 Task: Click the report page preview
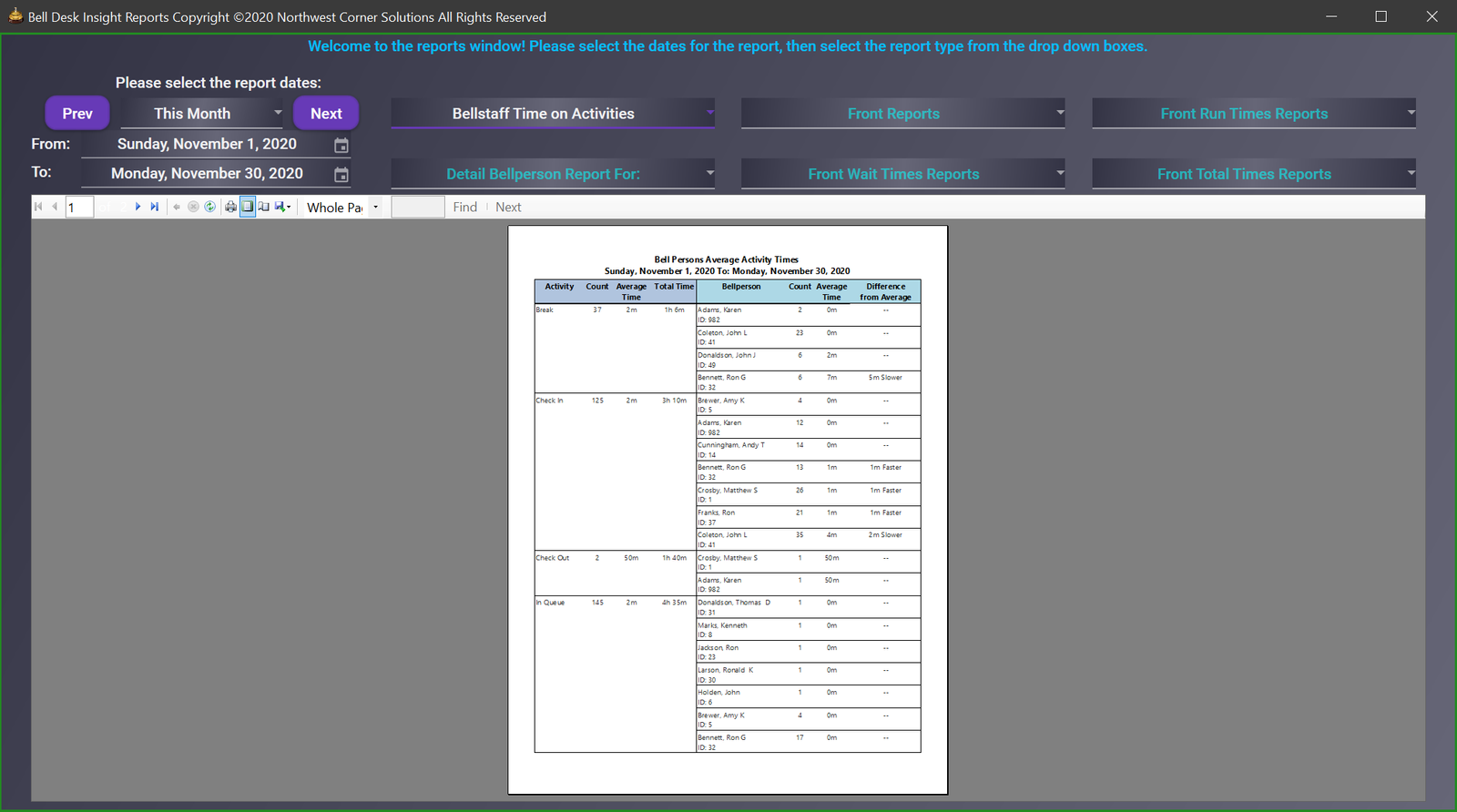click(728, 510)
